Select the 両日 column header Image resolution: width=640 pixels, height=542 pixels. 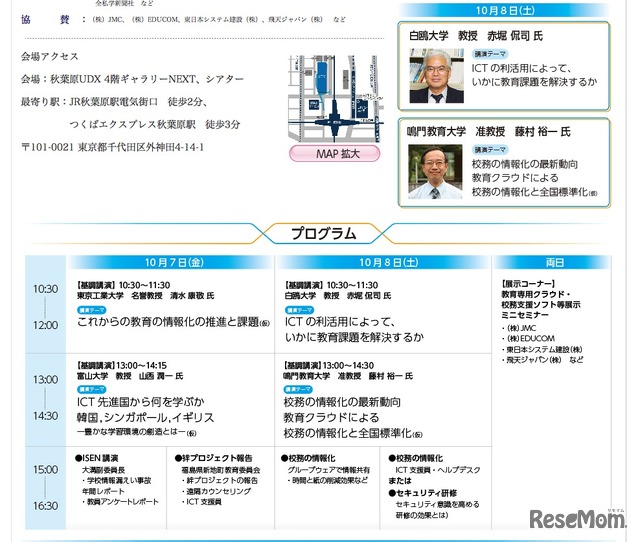[x=555, y=262]
